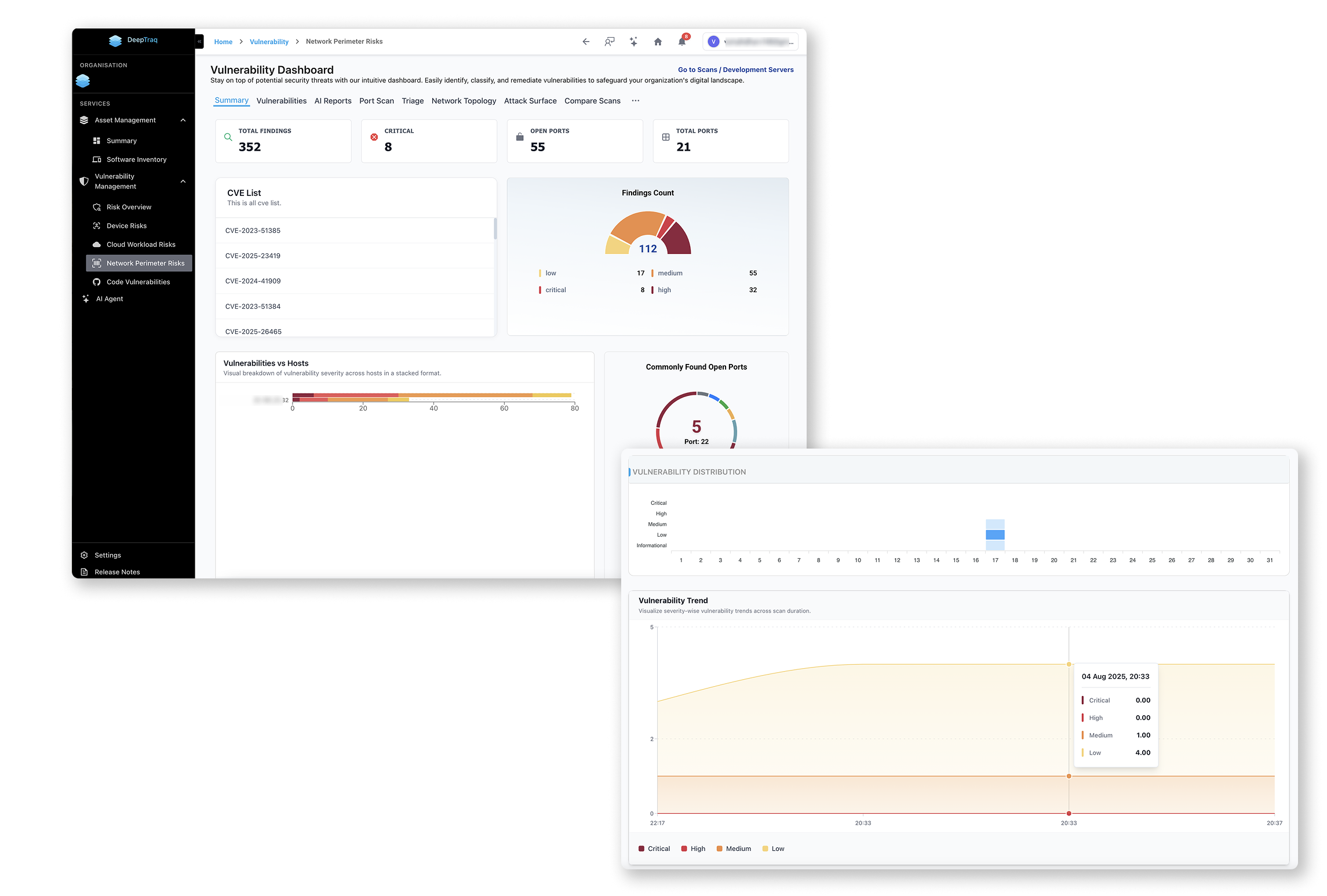Toggle the Low series in trend legend
The image size is (1327, 896).
click(x=773, y=849)
